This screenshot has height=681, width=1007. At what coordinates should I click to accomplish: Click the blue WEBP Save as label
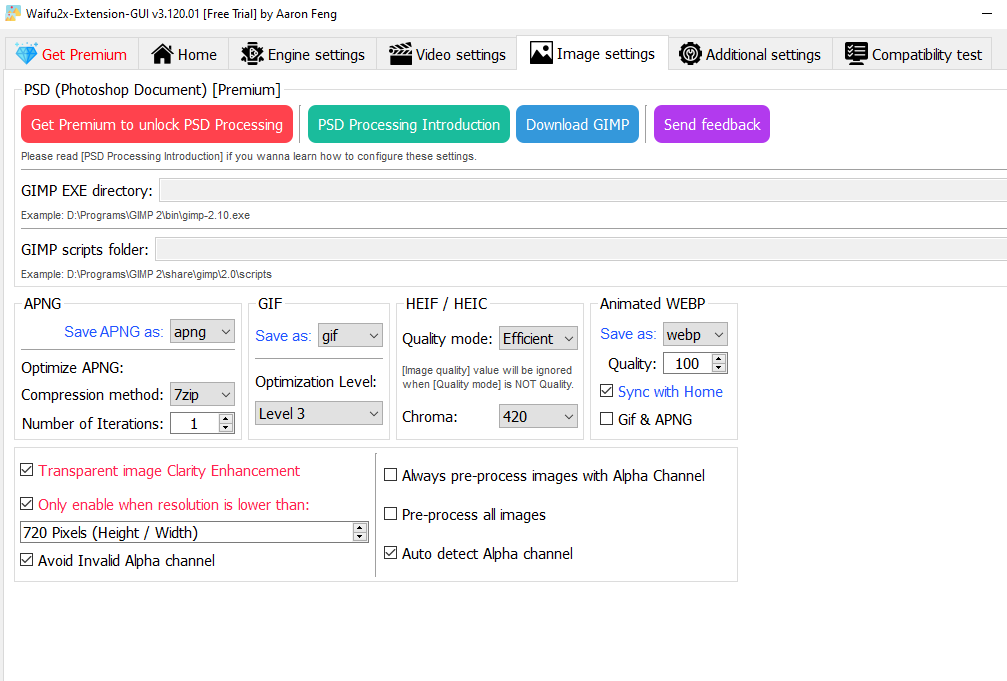tap(628, 334)
